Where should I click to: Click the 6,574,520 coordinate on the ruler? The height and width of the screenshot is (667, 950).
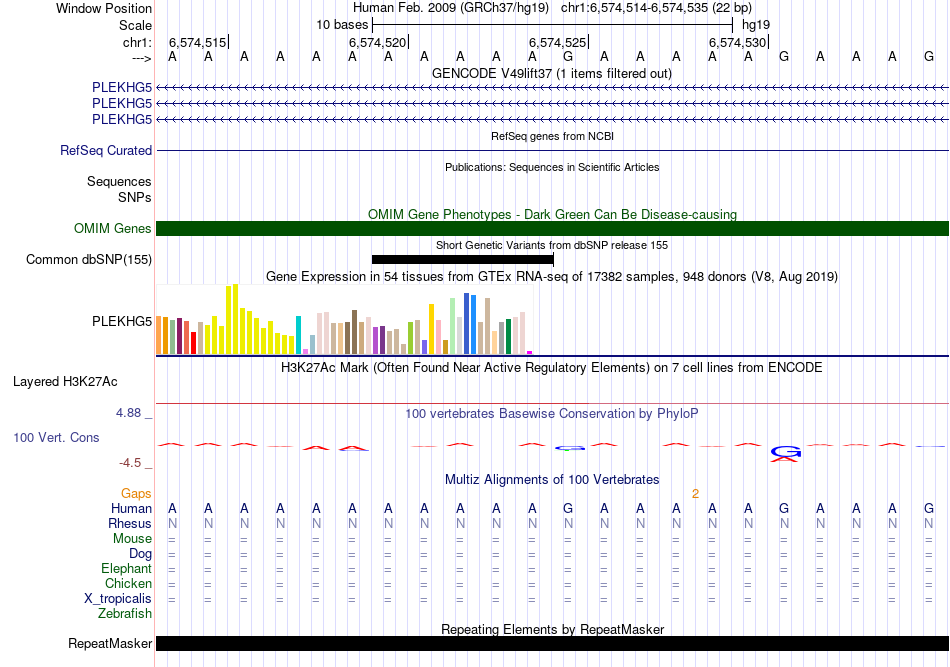point(377,42)
